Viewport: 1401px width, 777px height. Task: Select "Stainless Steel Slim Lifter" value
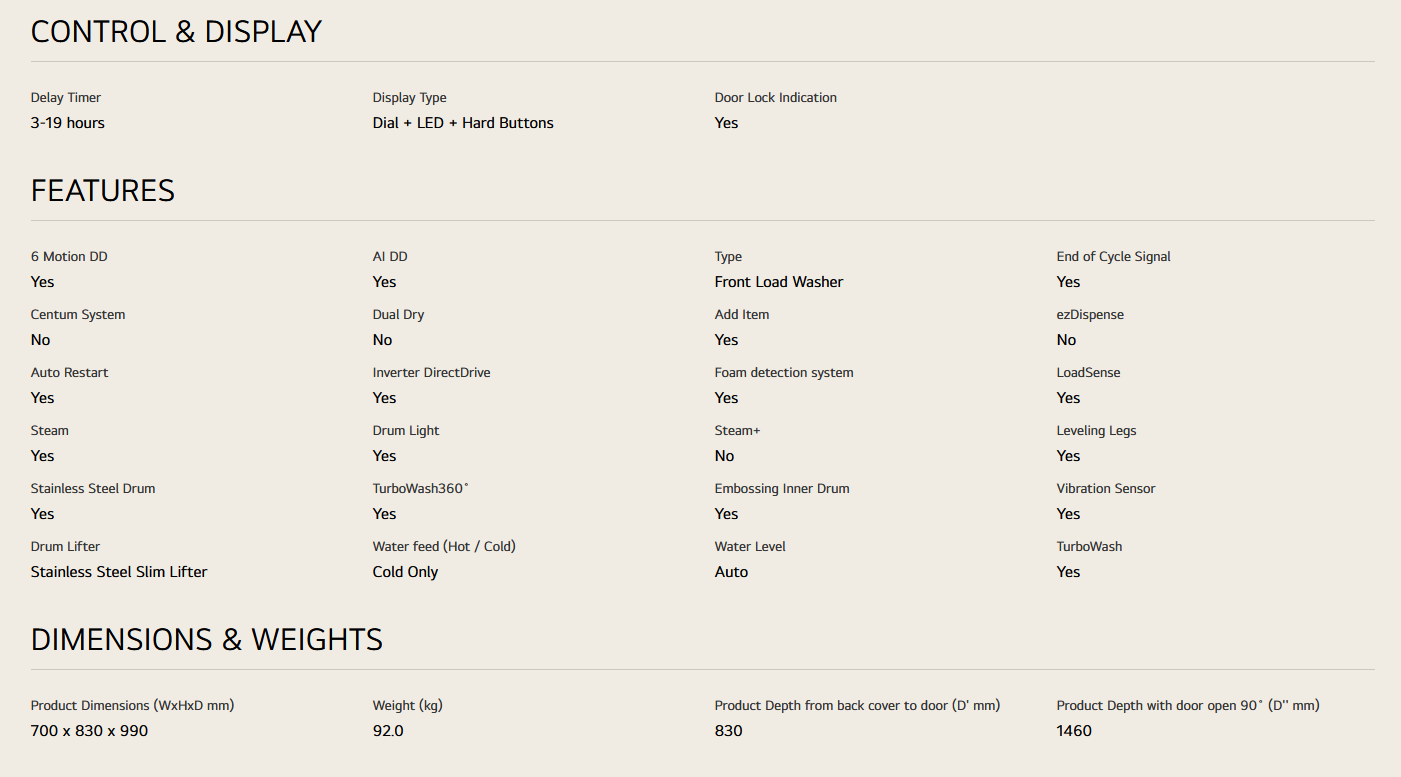coord(119,572)
